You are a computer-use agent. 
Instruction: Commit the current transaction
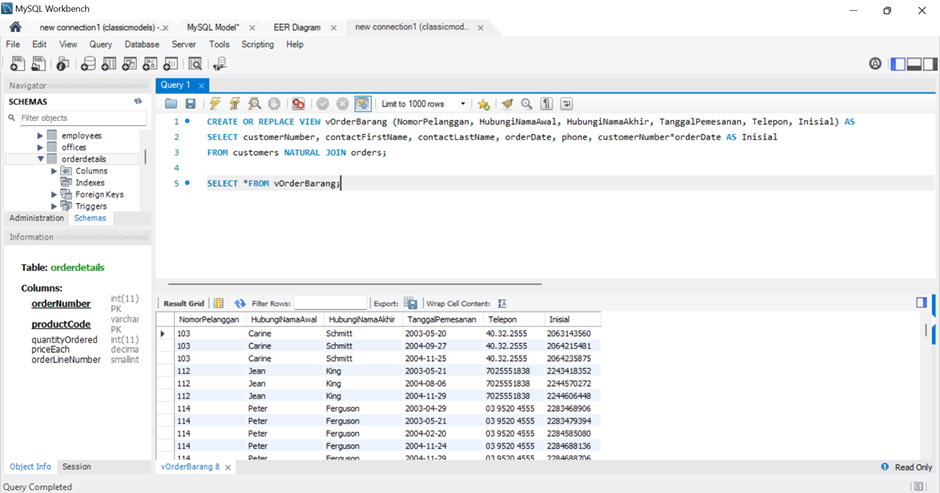[x=323, y=104]
